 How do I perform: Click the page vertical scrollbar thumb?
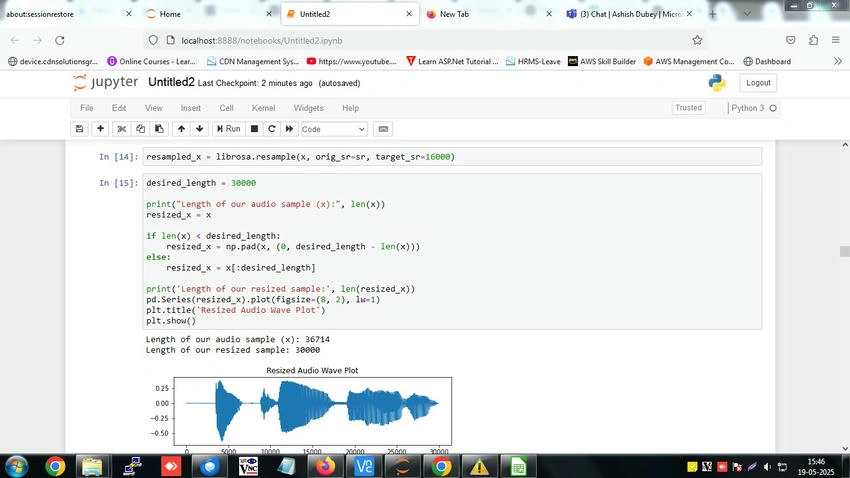[x=845, y=251]
